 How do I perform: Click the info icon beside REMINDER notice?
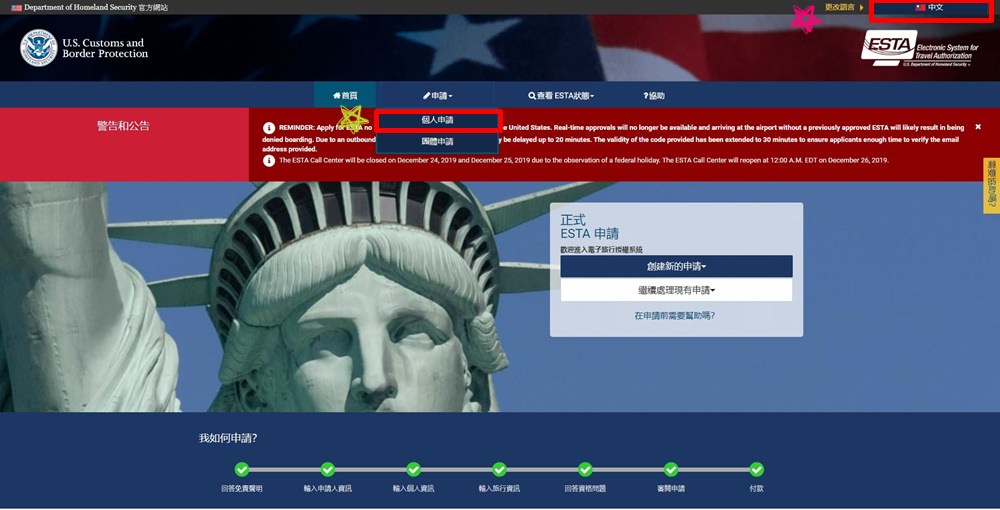point(269,128)
